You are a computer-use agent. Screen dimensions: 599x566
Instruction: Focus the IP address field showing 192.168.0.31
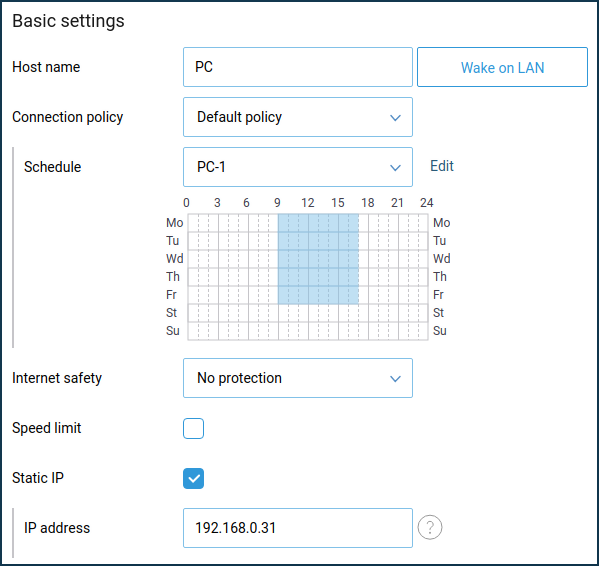(x=298, y=528)
